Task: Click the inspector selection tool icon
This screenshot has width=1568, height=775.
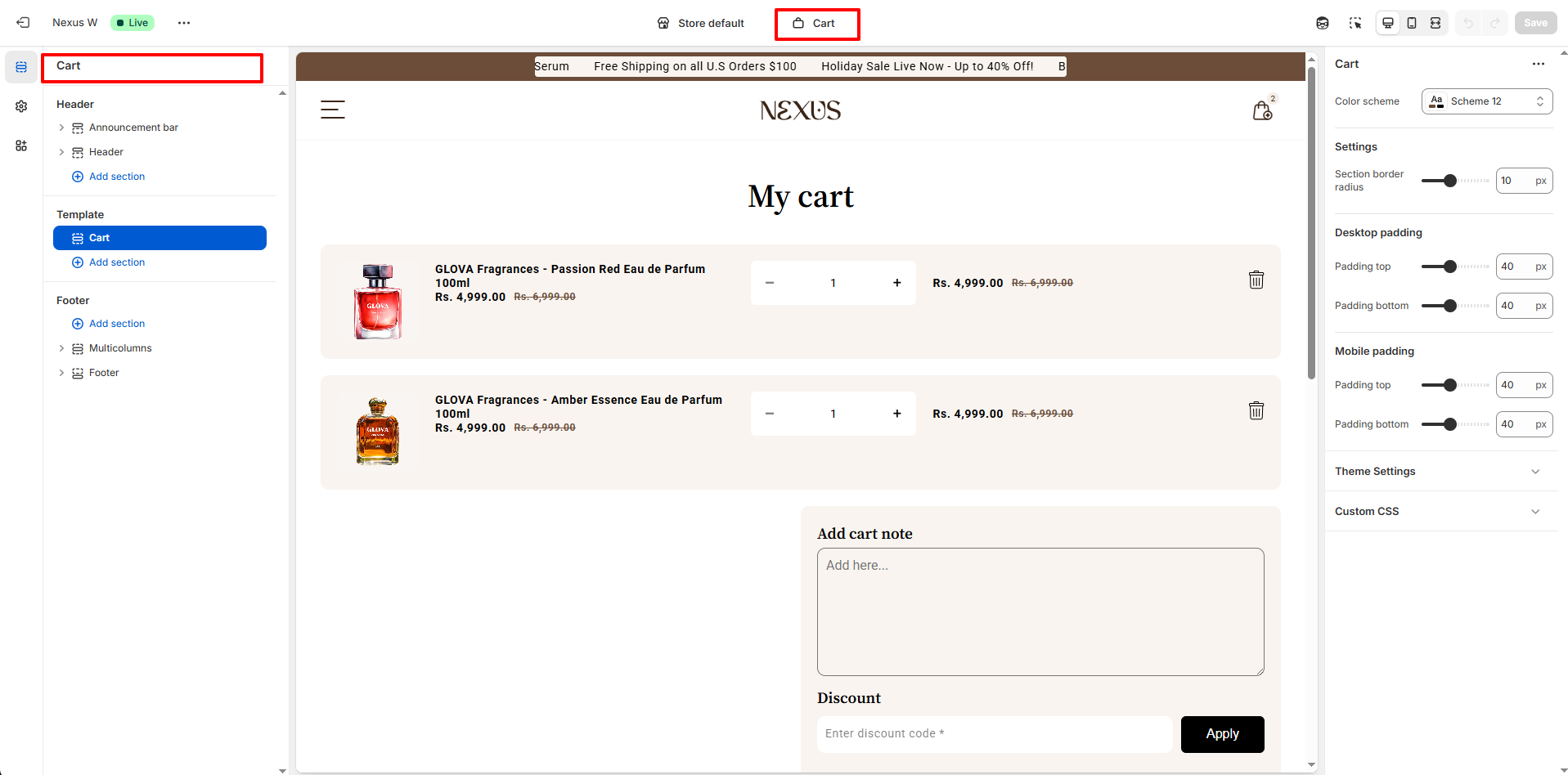Action: tap(1355, 23)
